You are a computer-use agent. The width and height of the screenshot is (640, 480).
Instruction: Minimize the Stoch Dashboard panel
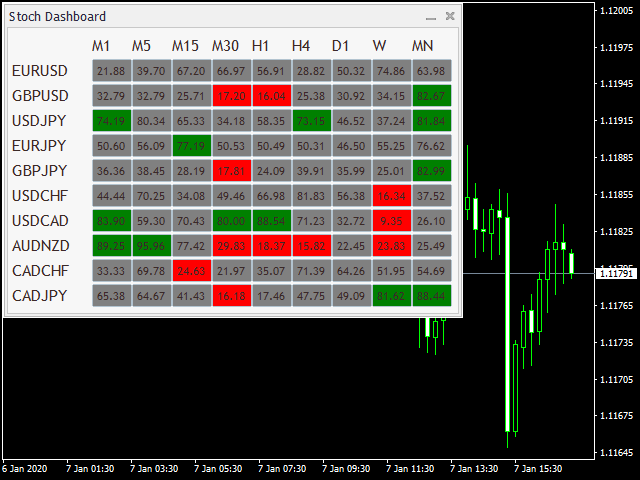pyautogui.click(x=431, y=17)
